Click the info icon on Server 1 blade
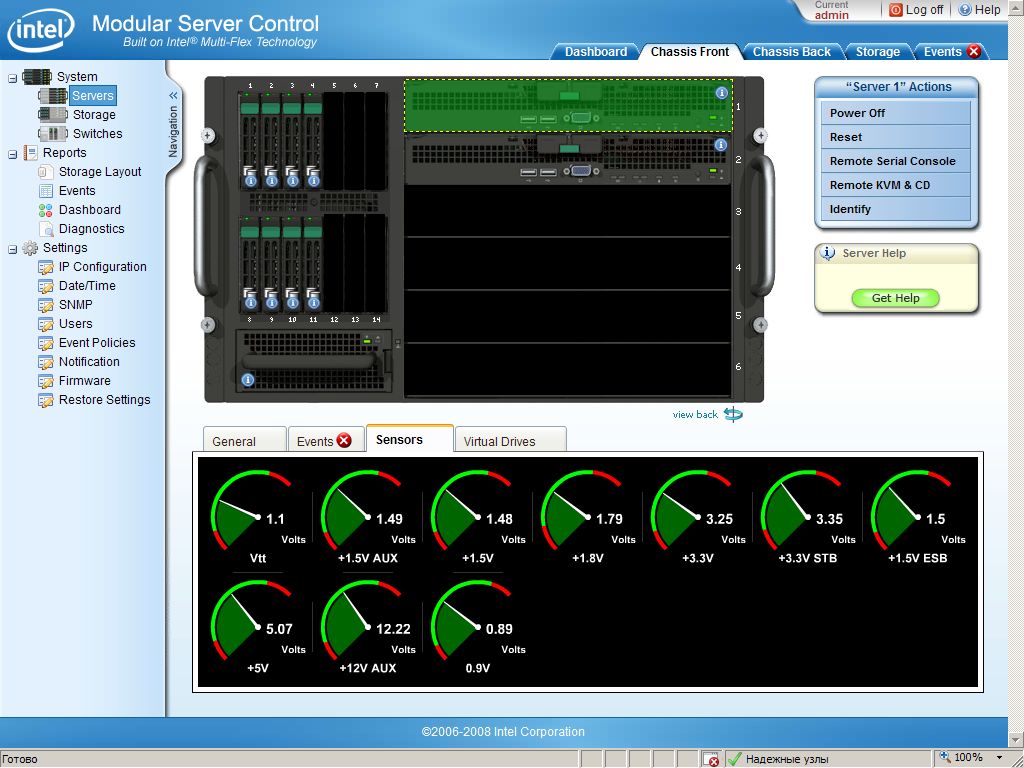1024x768 pixels. pos(721,93)
